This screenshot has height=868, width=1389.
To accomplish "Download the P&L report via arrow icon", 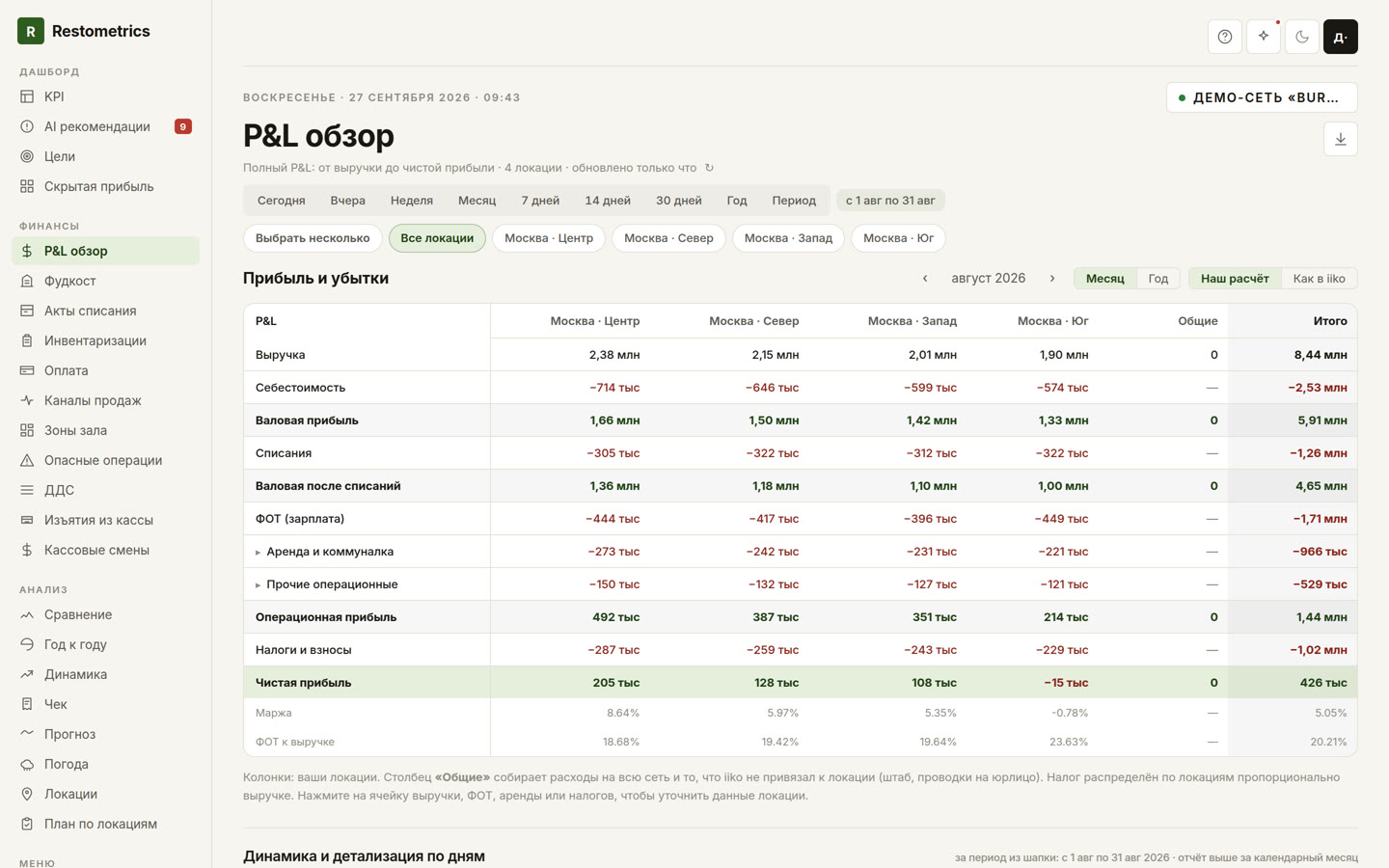I will (1341, 139).
